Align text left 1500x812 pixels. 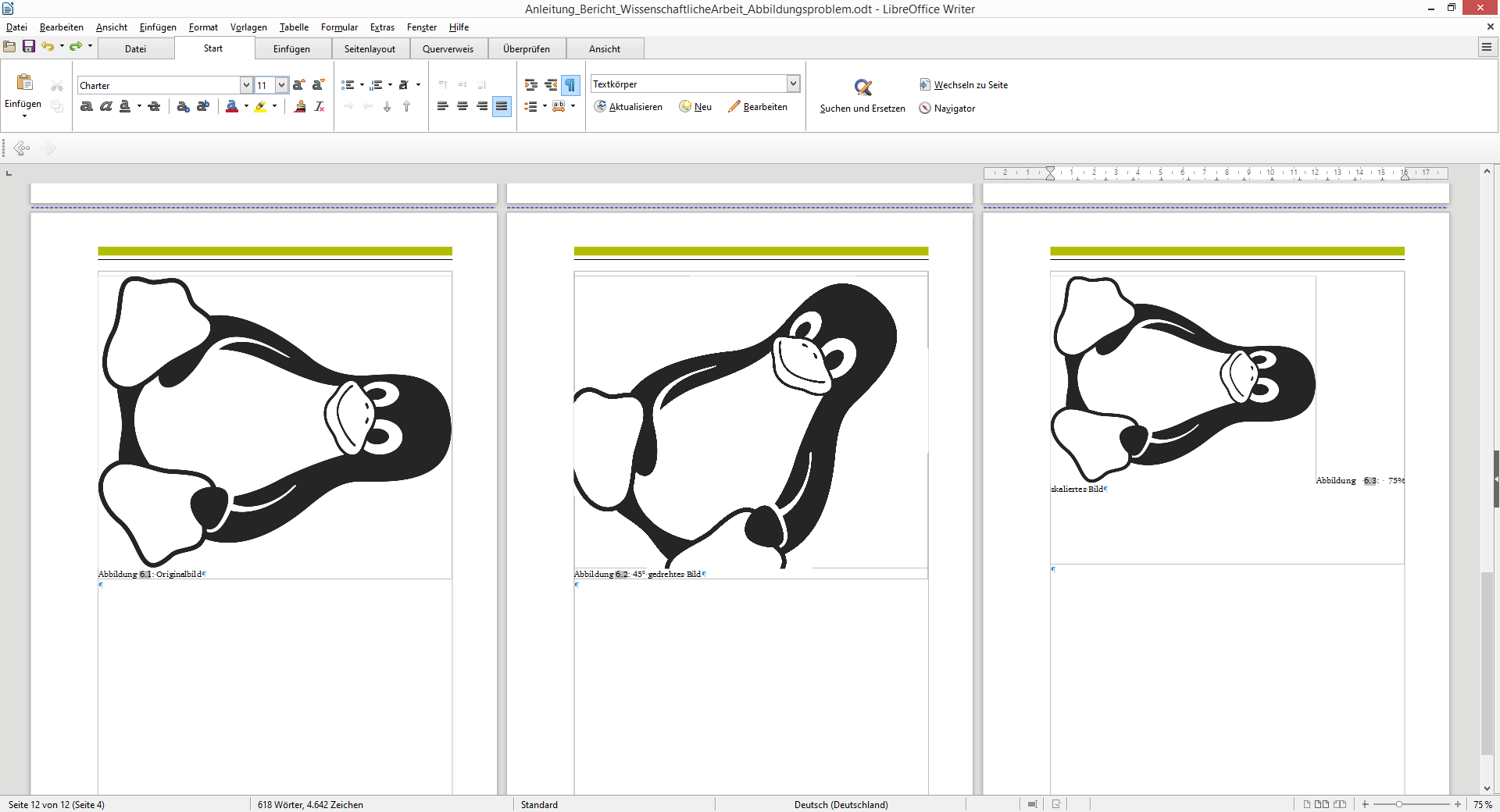click(442, 106)
